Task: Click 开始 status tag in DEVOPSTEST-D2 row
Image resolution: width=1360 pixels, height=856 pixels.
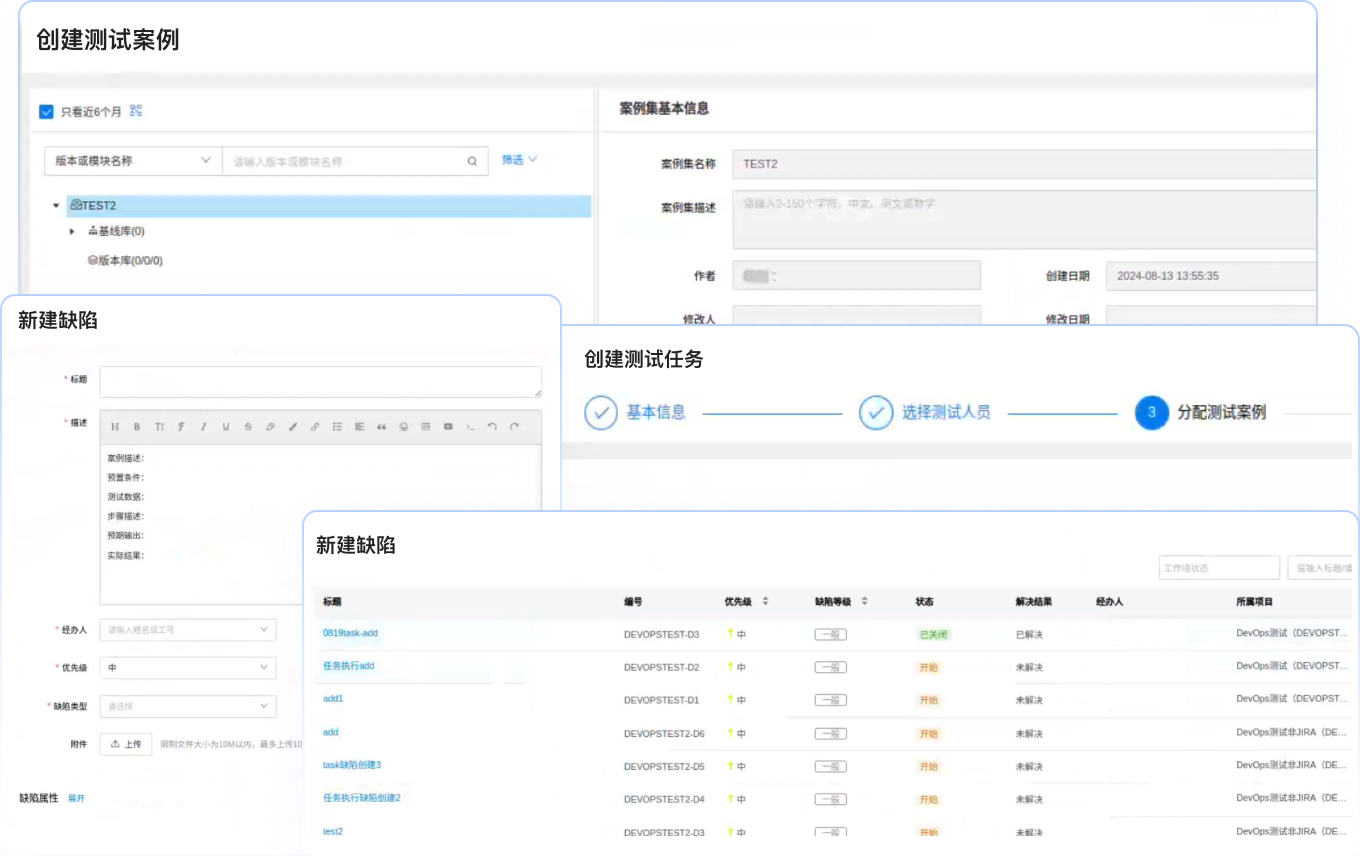Action: (x=929, y=667)
